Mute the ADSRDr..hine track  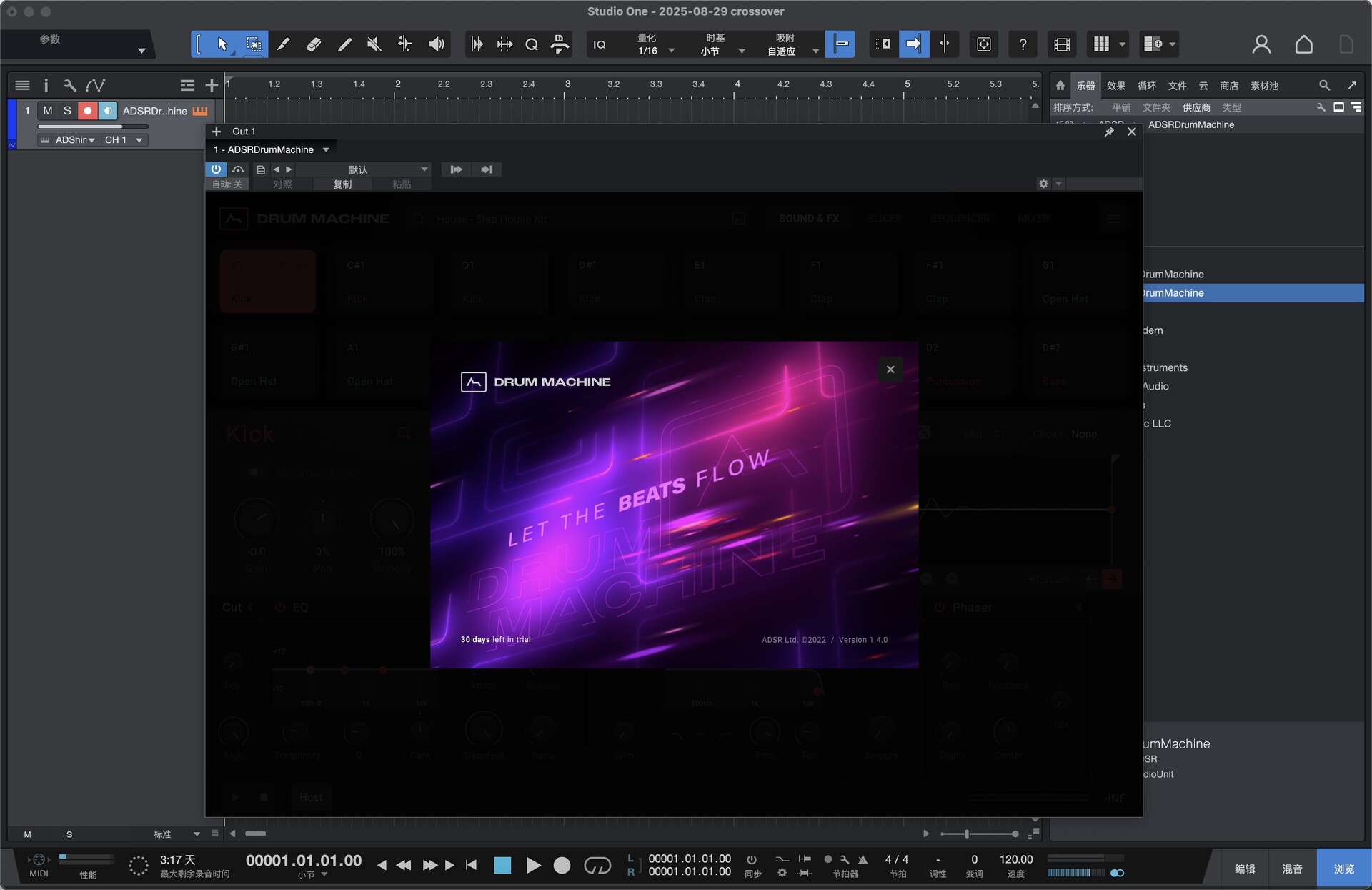[x=48, y=111]
